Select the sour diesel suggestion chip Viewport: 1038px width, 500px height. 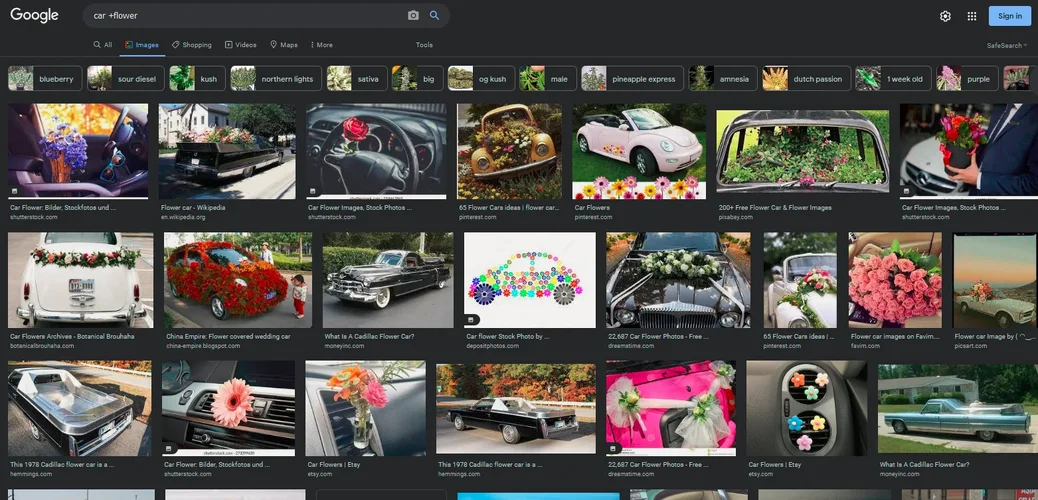click(x=125, y=78)
